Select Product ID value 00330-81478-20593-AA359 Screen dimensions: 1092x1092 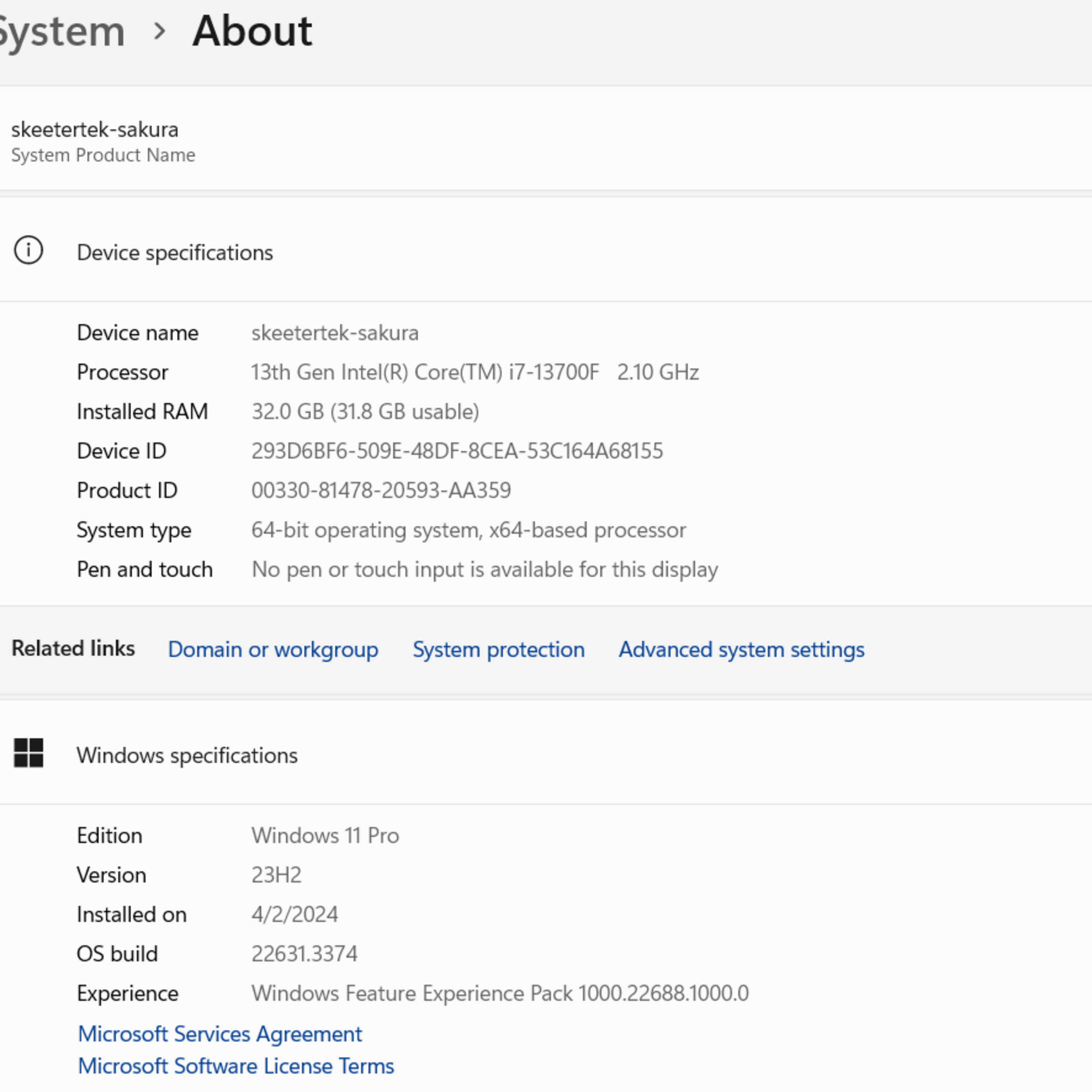pos(382,490)
